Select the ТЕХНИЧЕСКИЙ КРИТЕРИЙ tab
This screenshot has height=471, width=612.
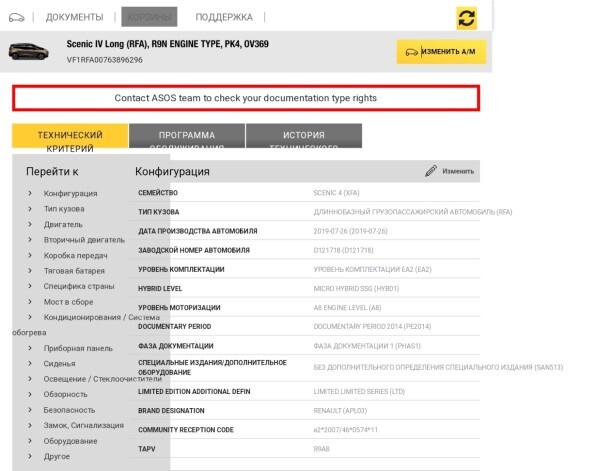tap(70, 136)
